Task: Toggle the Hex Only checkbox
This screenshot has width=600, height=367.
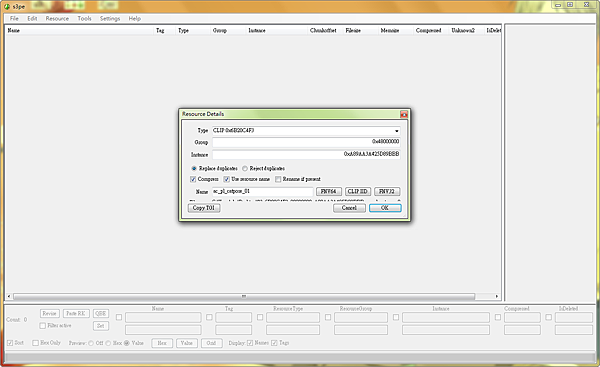Action: [x=36, y=343]
